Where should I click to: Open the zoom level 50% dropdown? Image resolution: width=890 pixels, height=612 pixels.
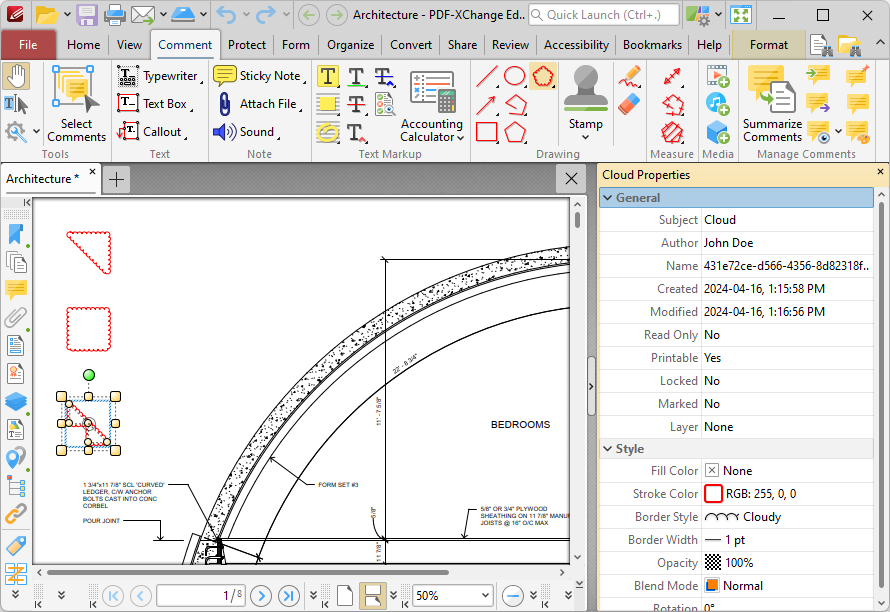(x=484, y=596)
